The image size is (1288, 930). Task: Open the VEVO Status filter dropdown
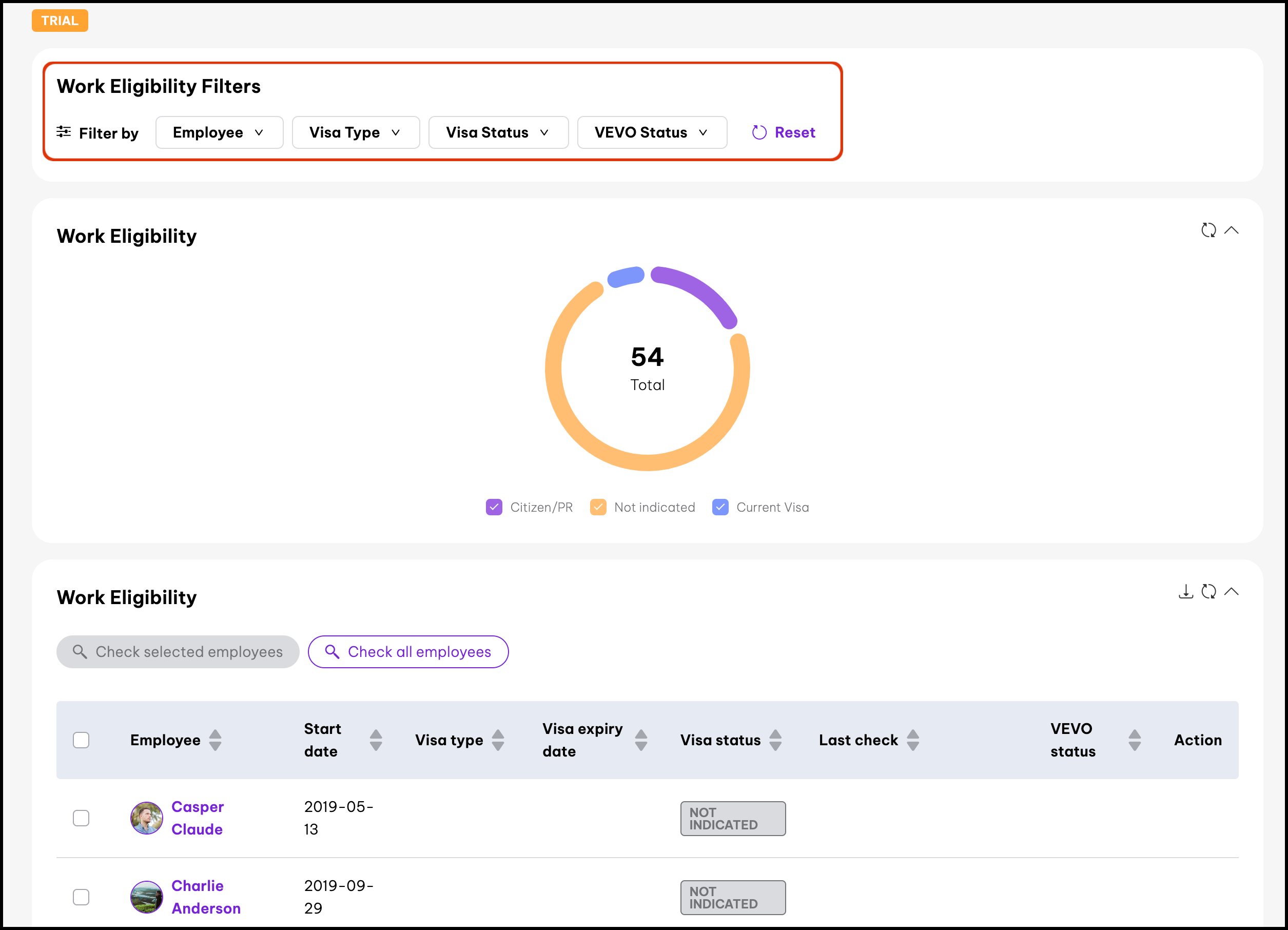coord(652,132)
